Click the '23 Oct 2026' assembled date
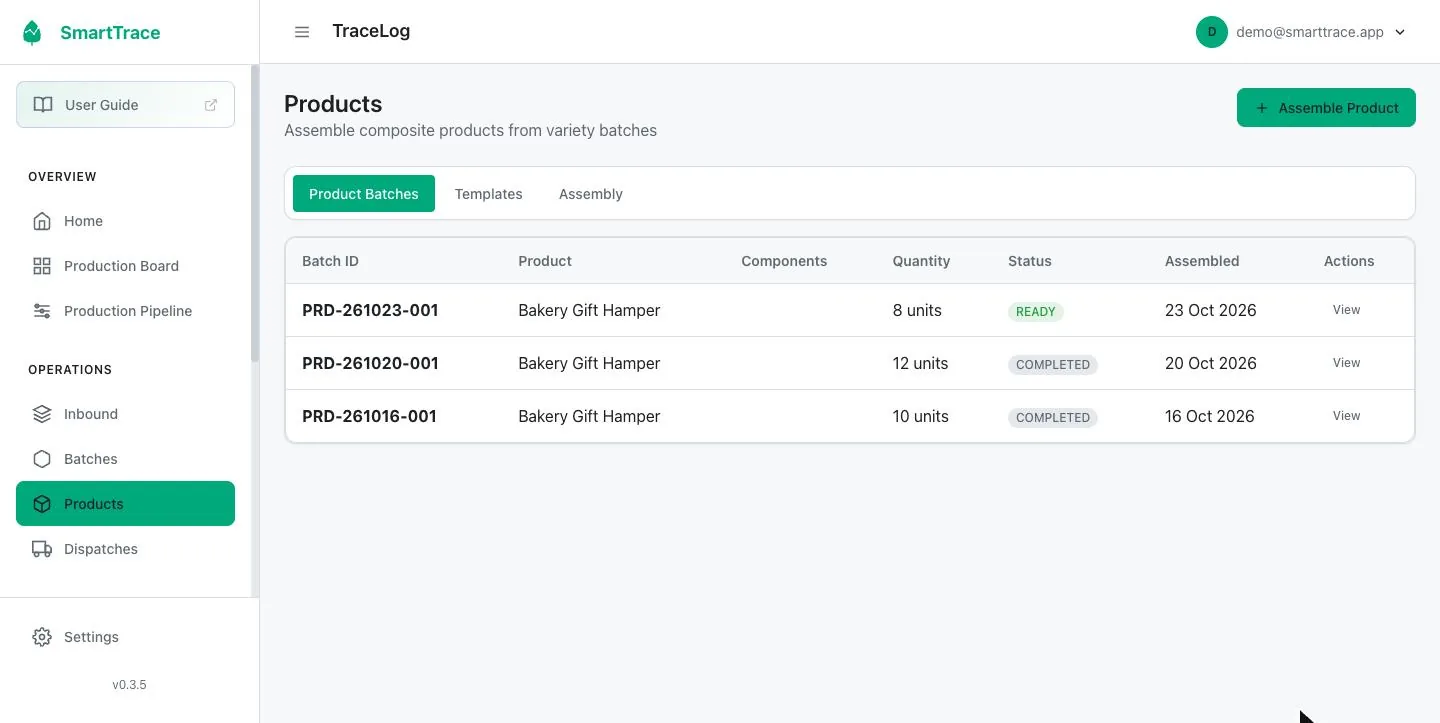The image size is (1440, 723). (1211, 310)
